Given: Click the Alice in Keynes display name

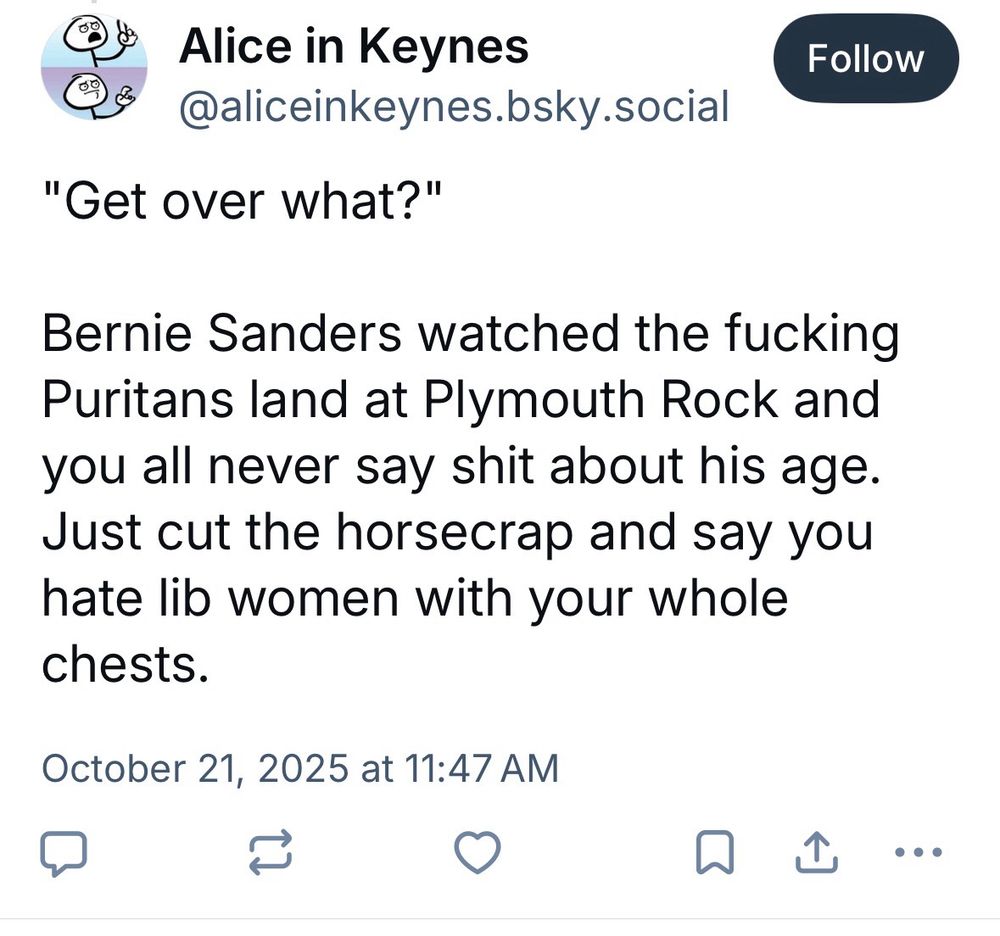Looking at the screenshot, I should (x=353, y=45).
